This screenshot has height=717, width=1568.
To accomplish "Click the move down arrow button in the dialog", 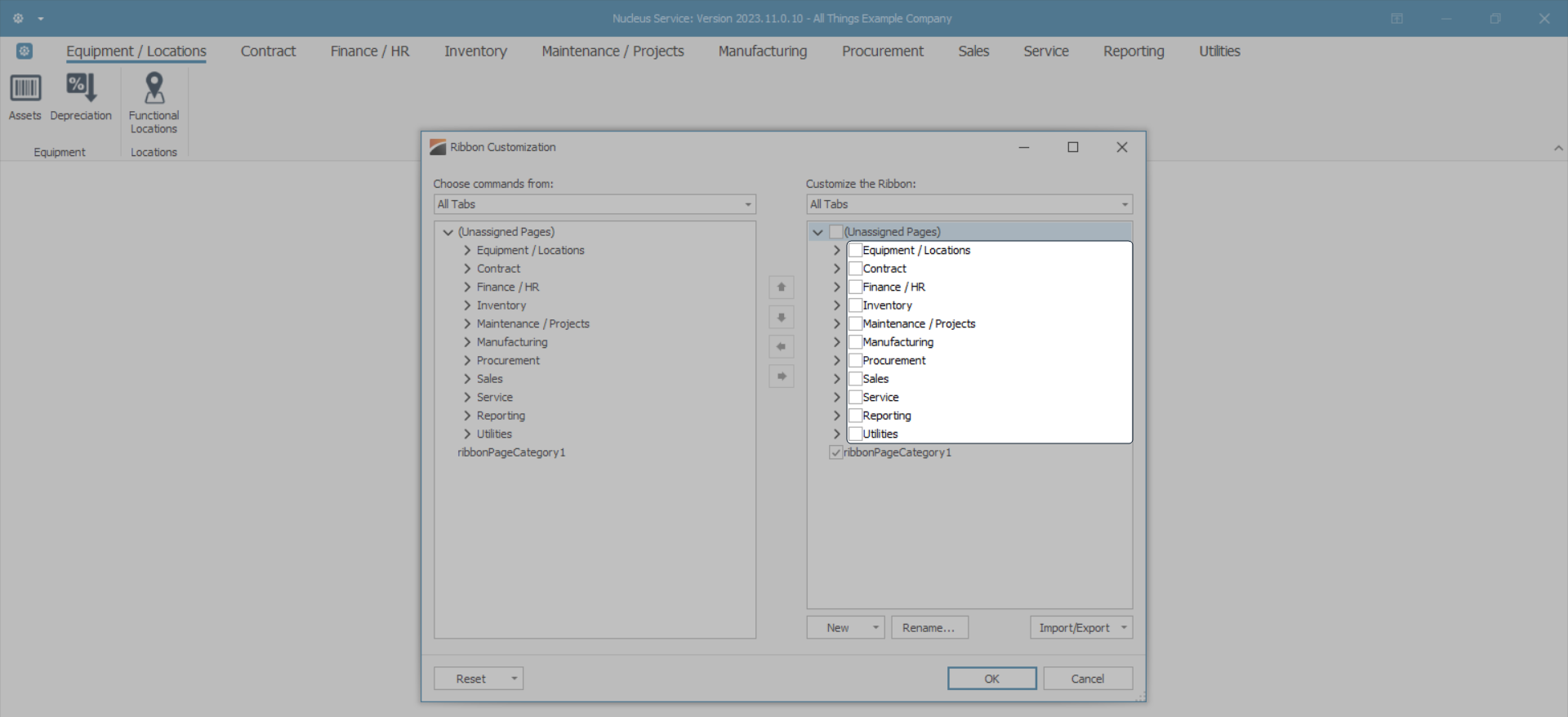I will point(782,317).
